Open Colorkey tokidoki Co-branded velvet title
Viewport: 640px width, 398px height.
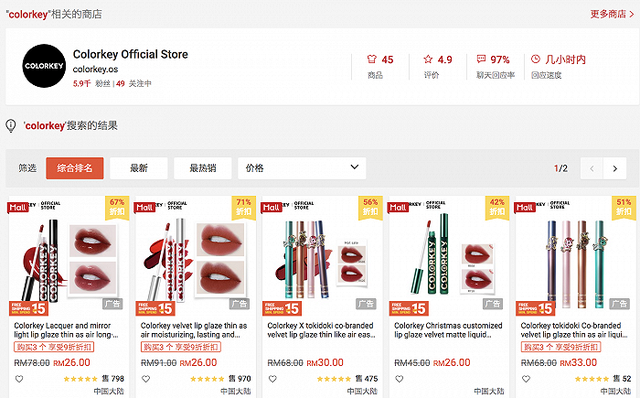click(575, 330)
